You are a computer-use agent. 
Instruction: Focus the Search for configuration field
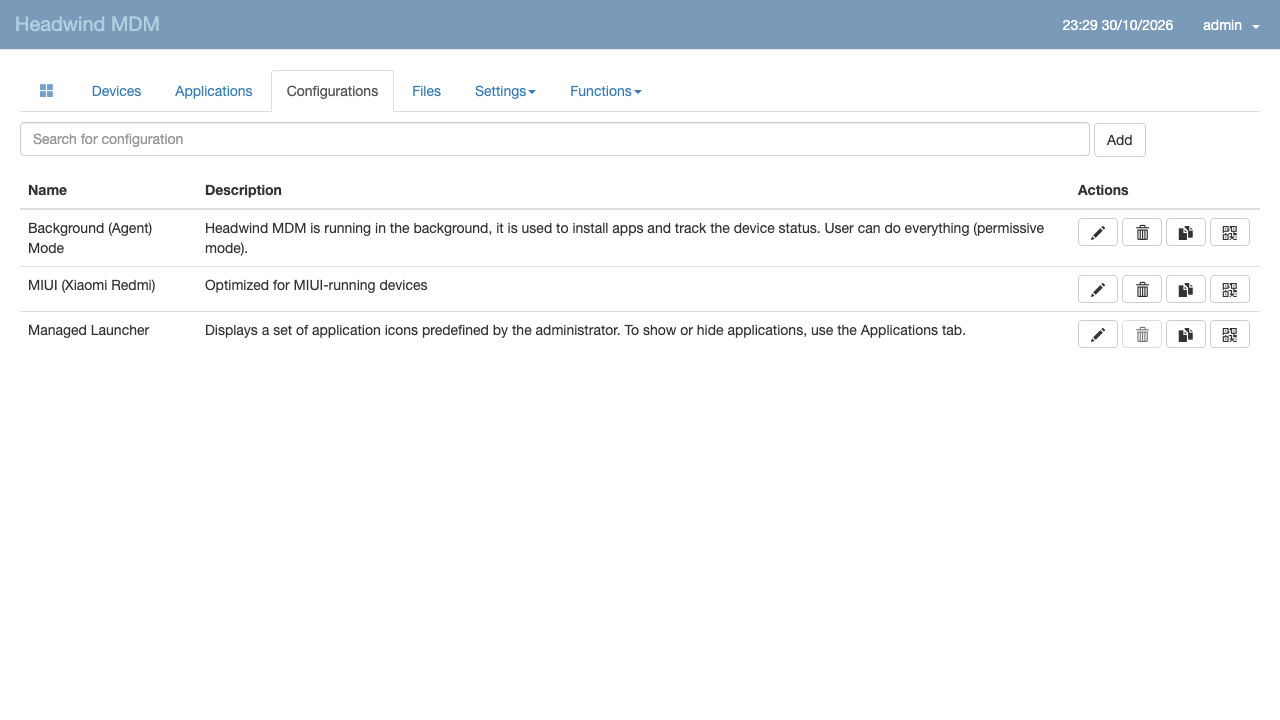555,139
